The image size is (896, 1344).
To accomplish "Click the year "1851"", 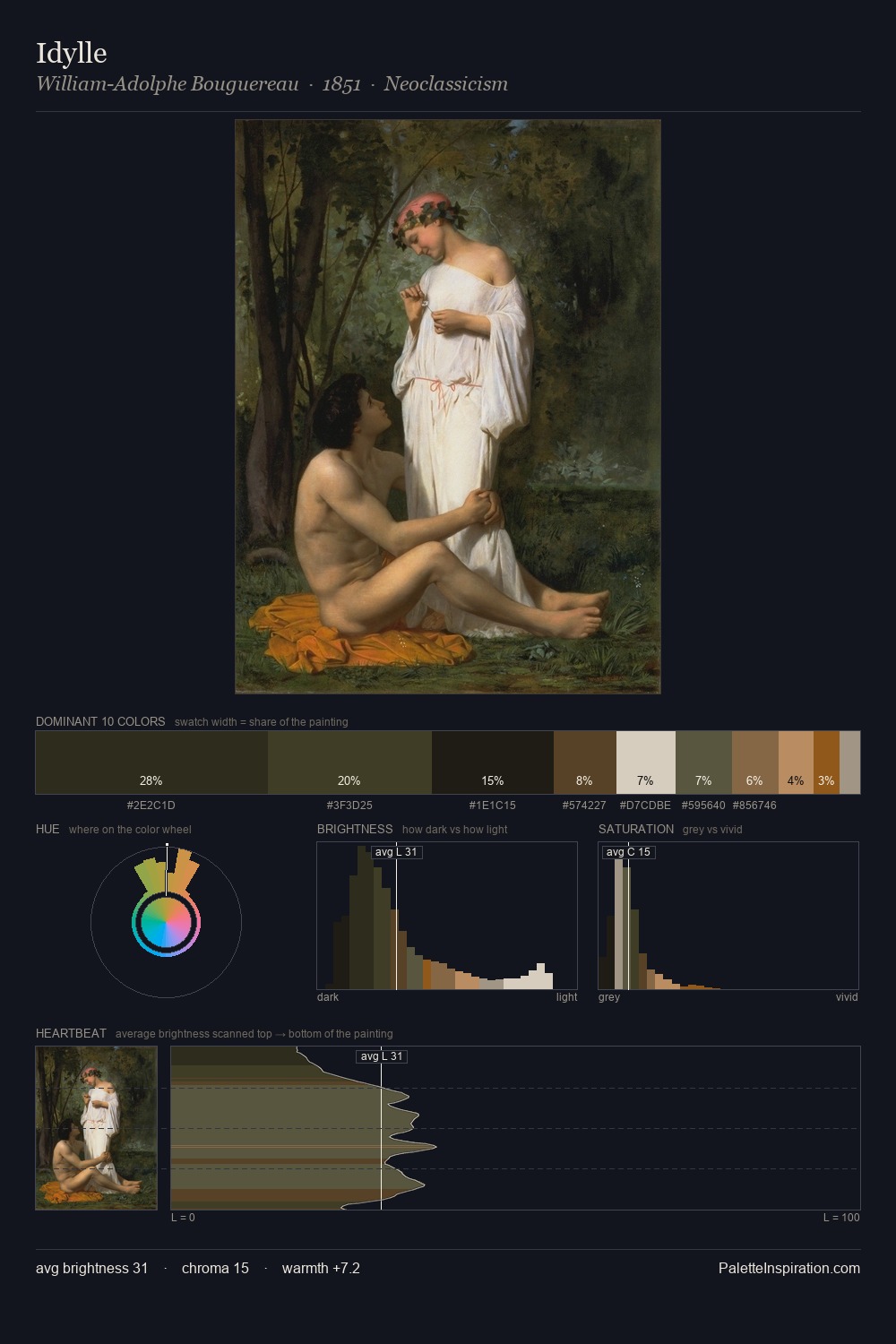I will (341, 84).
